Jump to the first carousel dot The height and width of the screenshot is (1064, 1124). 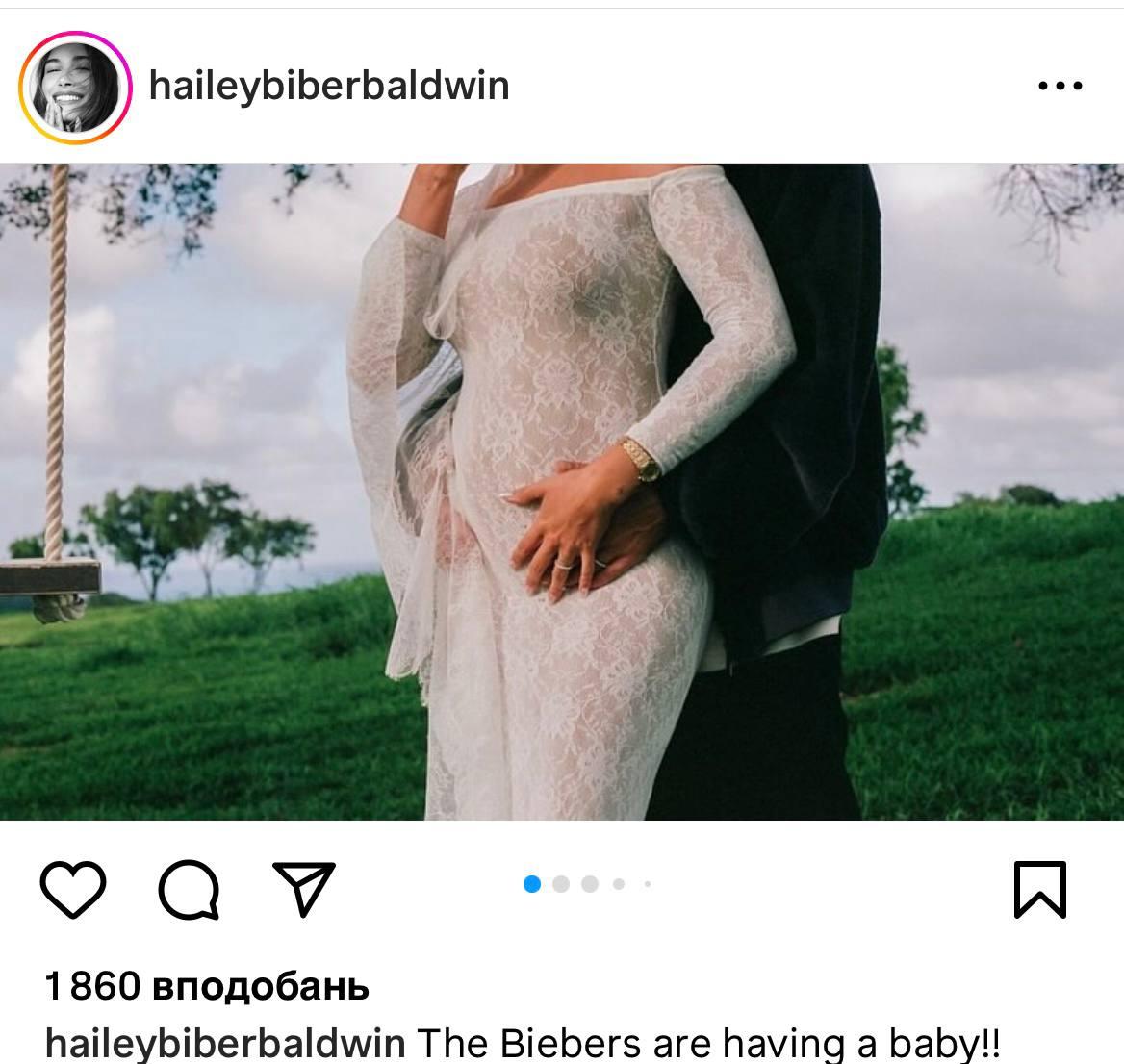(532, 884)
